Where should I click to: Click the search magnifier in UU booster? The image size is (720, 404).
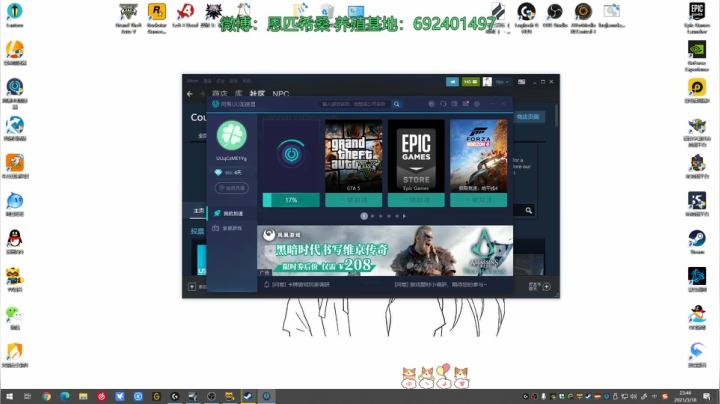(x=397, y=104)
